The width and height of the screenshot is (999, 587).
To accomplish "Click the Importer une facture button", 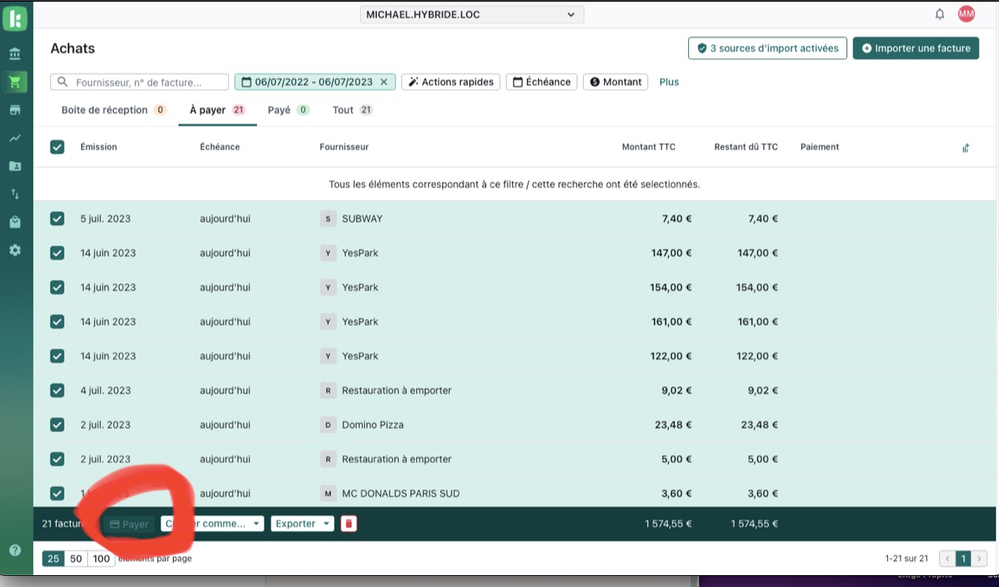I will click(x=915, y=48).
